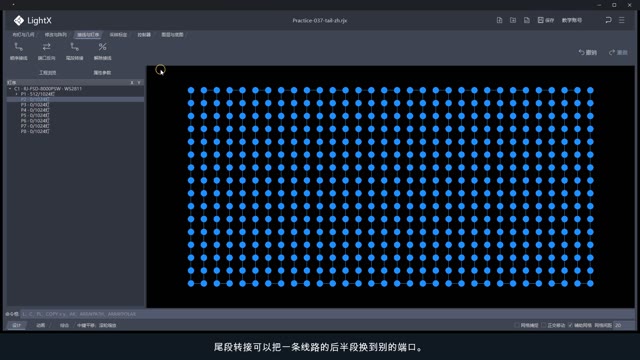Image resolution: width=640 pixels, height=360 pixels.
Task: Switch to the third bottom mode tab
Action: click(x=64, y=325)
